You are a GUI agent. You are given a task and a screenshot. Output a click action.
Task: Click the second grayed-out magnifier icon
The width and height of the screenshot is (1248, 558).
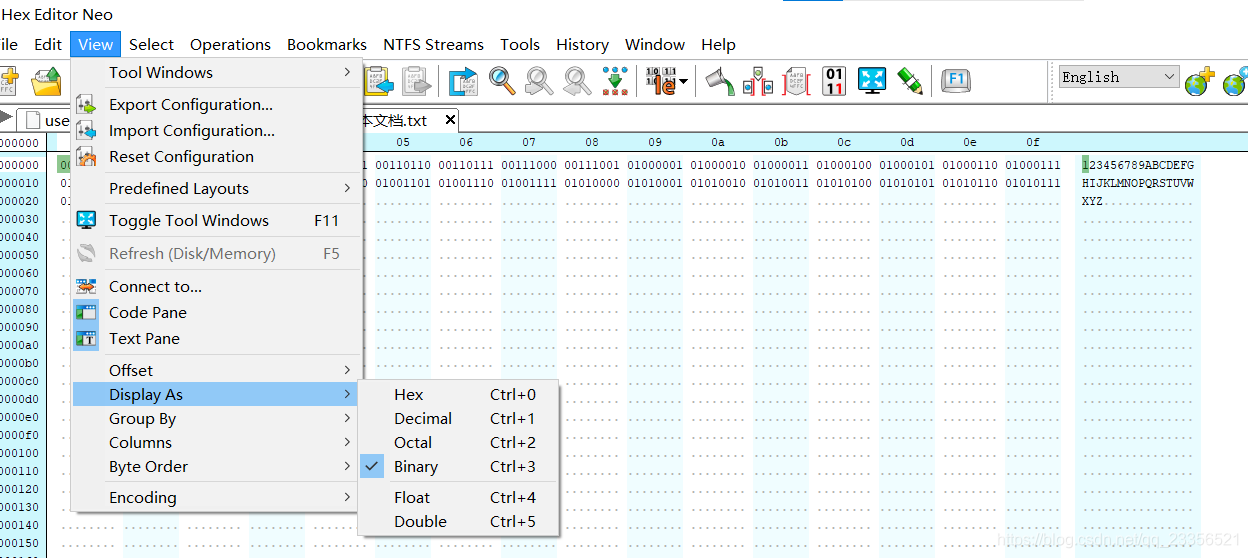[x=577, y=80]
